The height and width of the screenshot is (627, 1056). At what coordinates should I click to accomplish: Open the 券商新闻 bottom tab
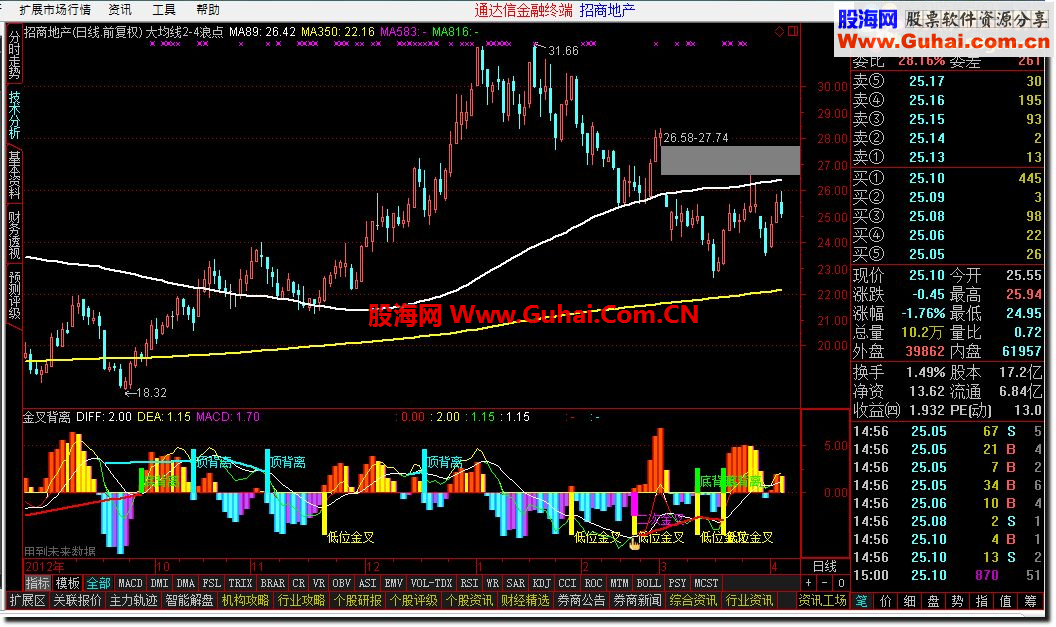637,600
